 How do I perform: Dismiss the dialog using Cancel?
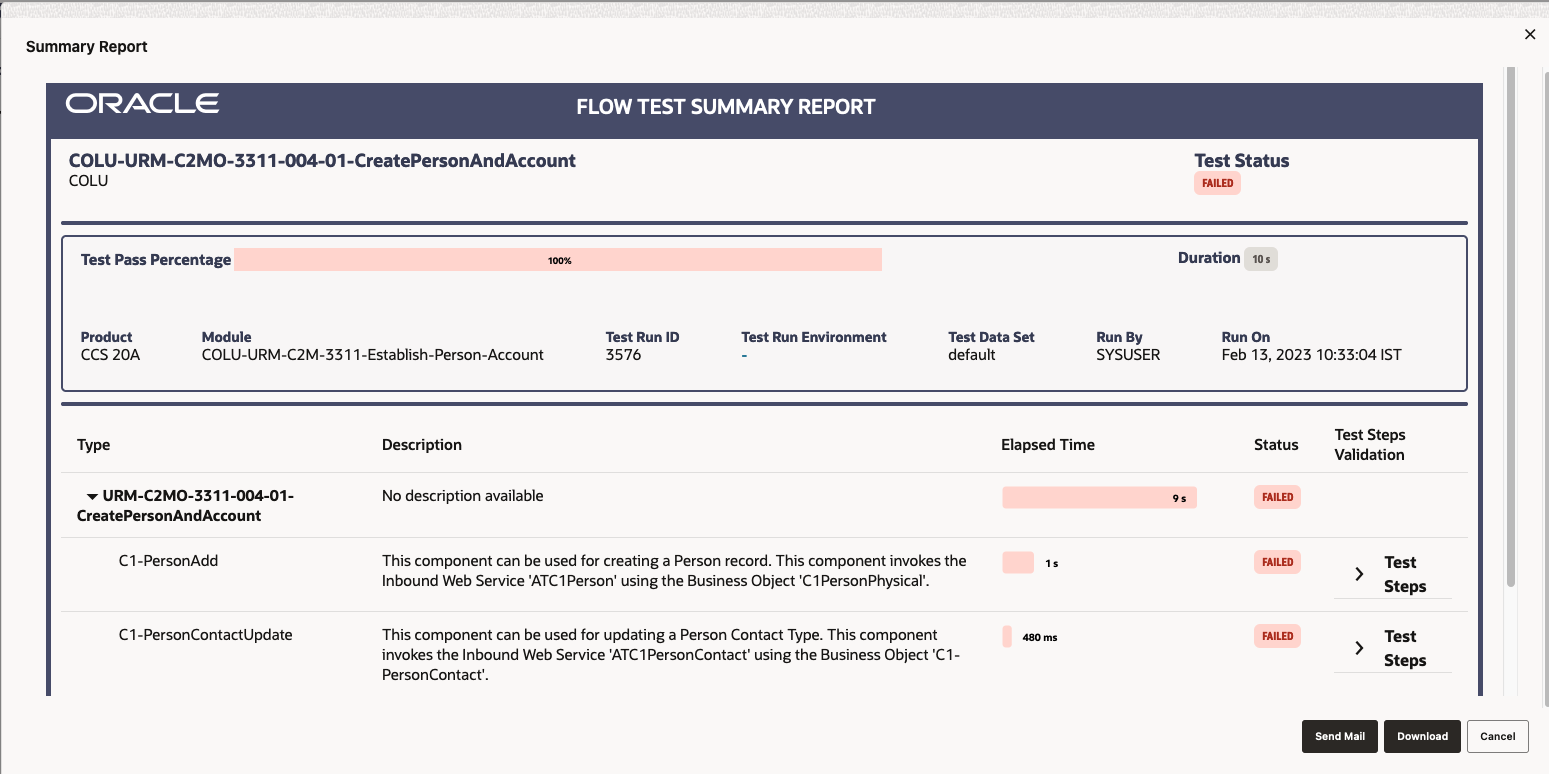click(1497, 736)
